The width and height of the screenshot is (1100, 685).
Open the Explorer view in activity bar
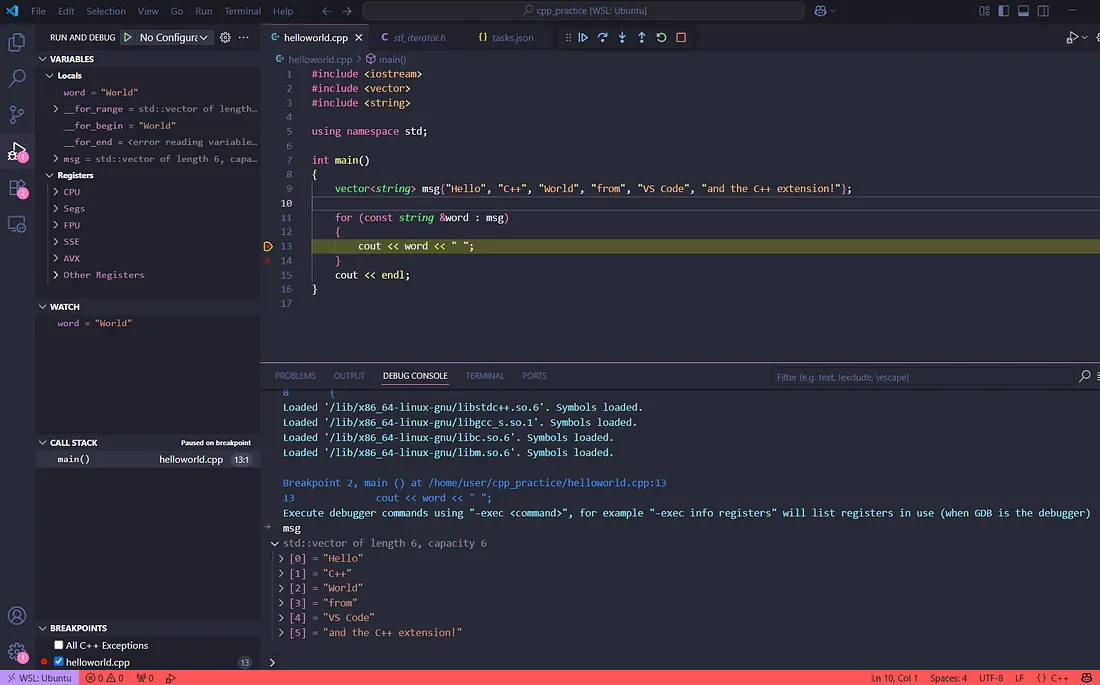pos(17,42)
